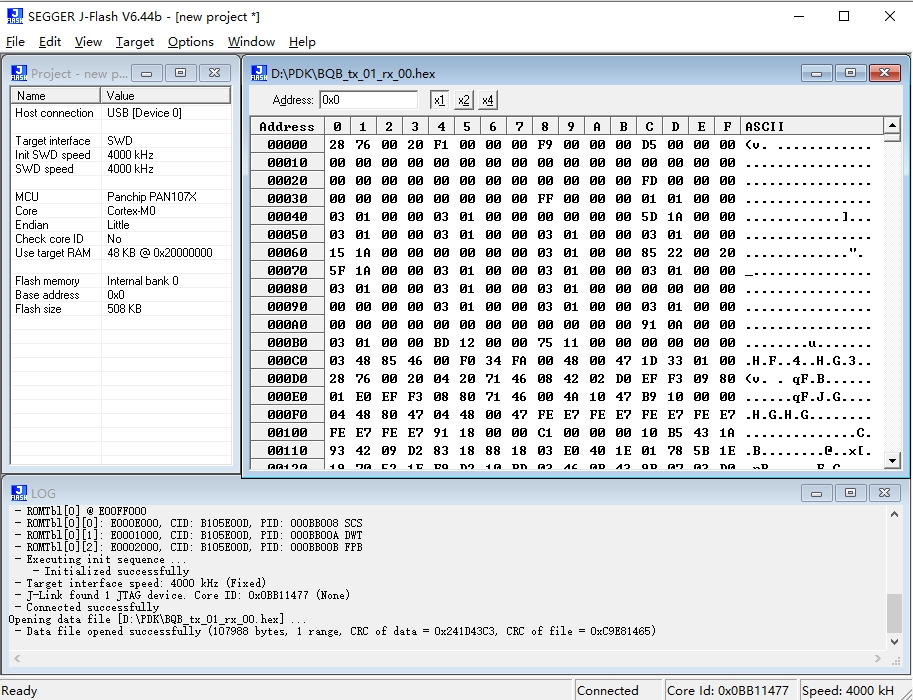Switch hex view to x2 width
This screenshot has height=700, width=913.
(x=463, y=100)
